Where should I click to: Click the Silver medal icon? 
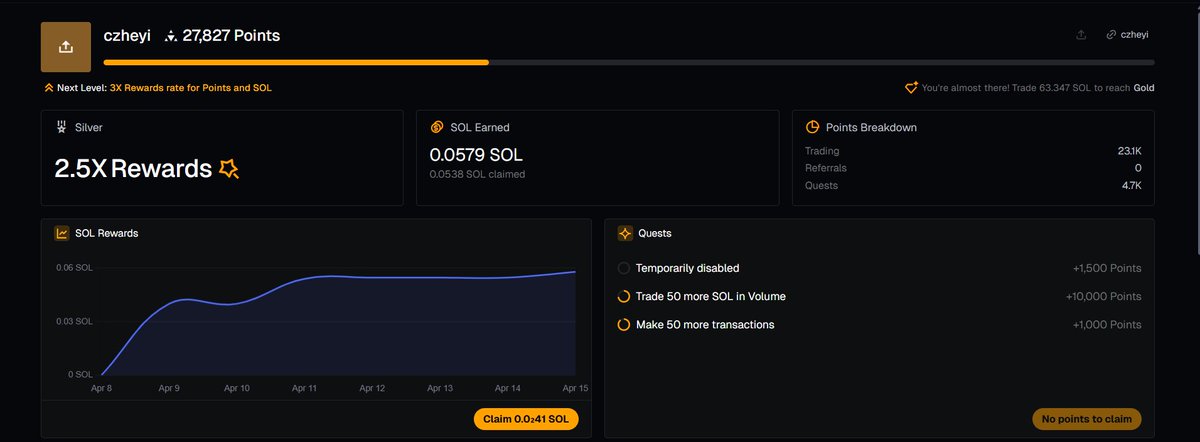62,128
